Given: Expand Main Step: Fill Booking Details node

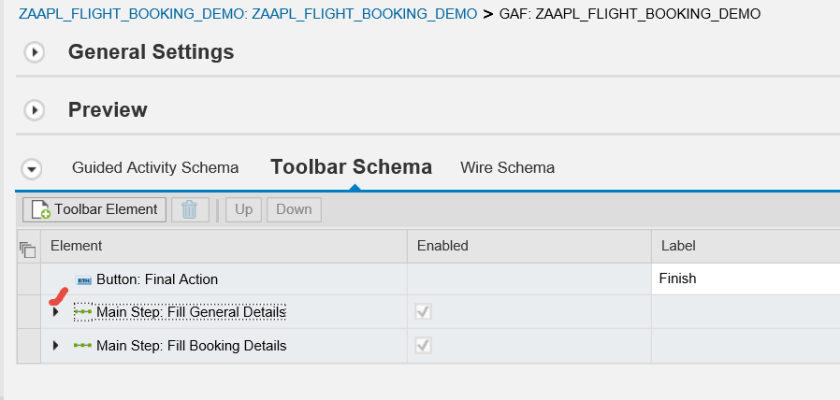Looking at the screenshot, I should (x=55, y=346).
